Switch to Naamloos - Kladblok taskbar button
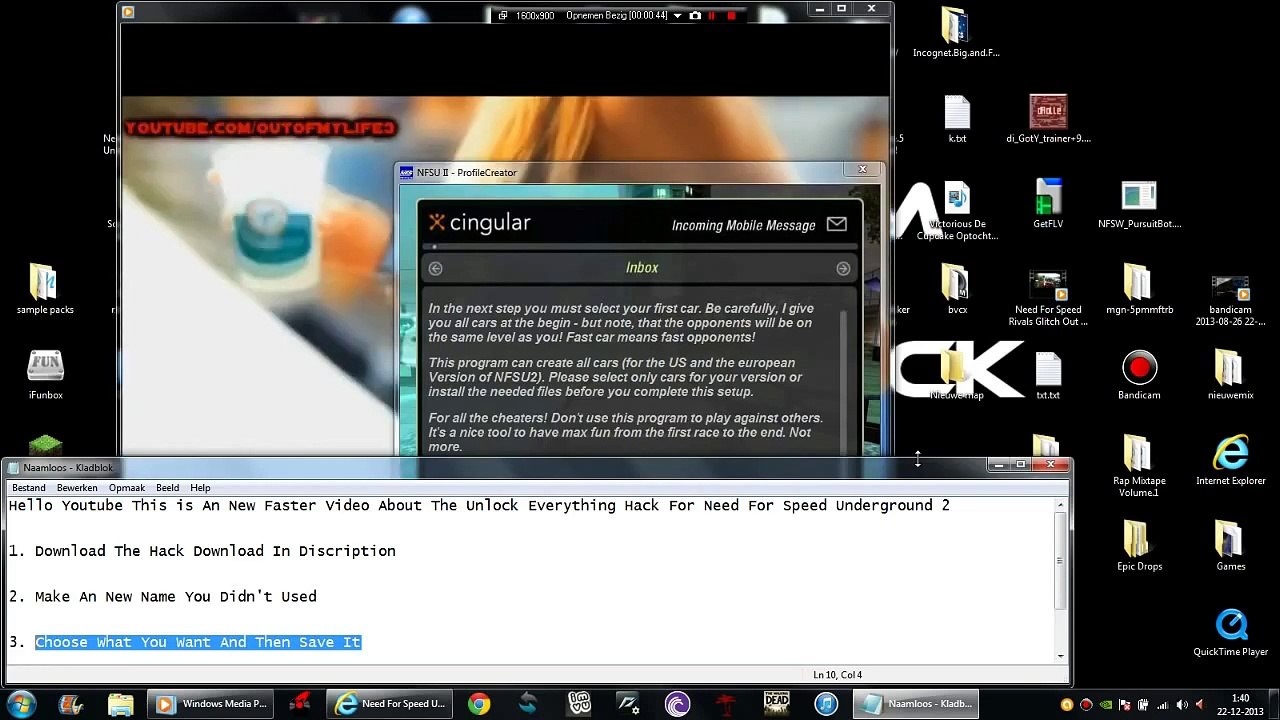This screenshot has width=1280, height=720. coord(918,704)
